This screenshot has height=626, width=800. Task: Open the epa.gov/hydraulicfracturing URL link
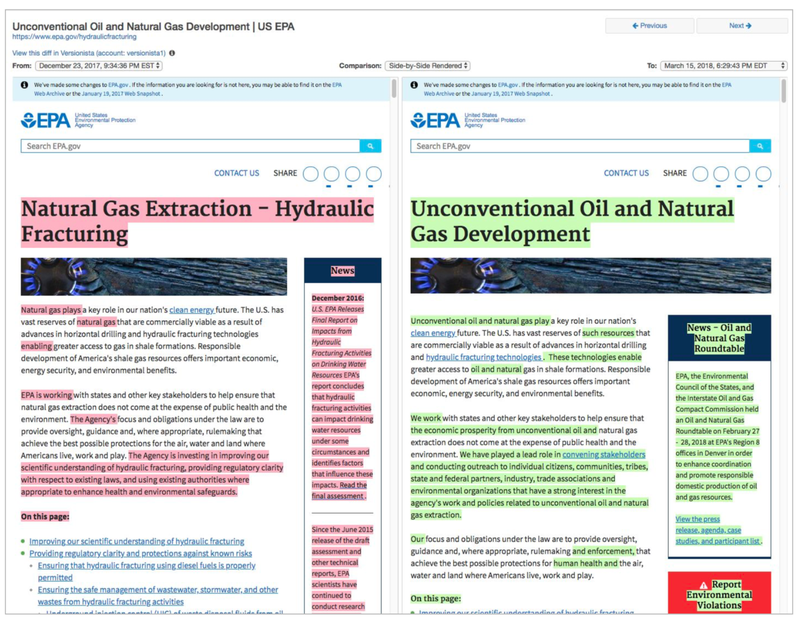[74, 37]
